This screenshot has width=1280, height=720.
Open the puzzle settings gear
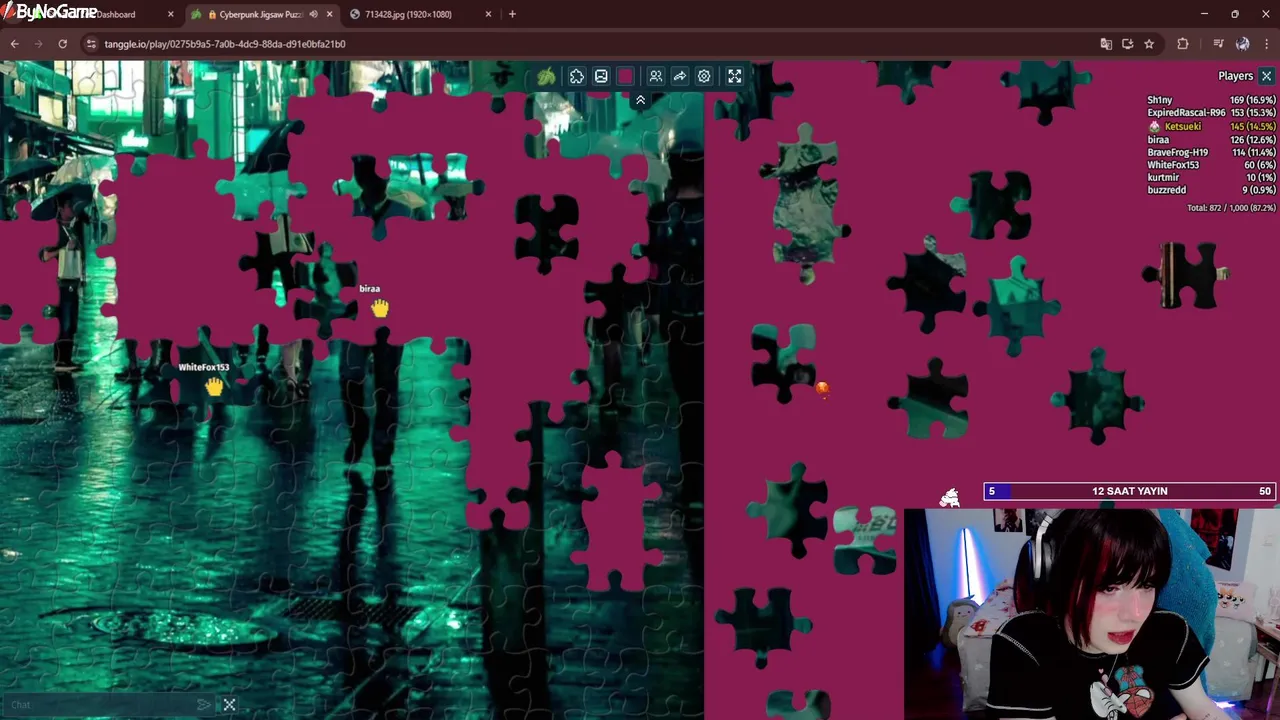click(x=704, y=76)
